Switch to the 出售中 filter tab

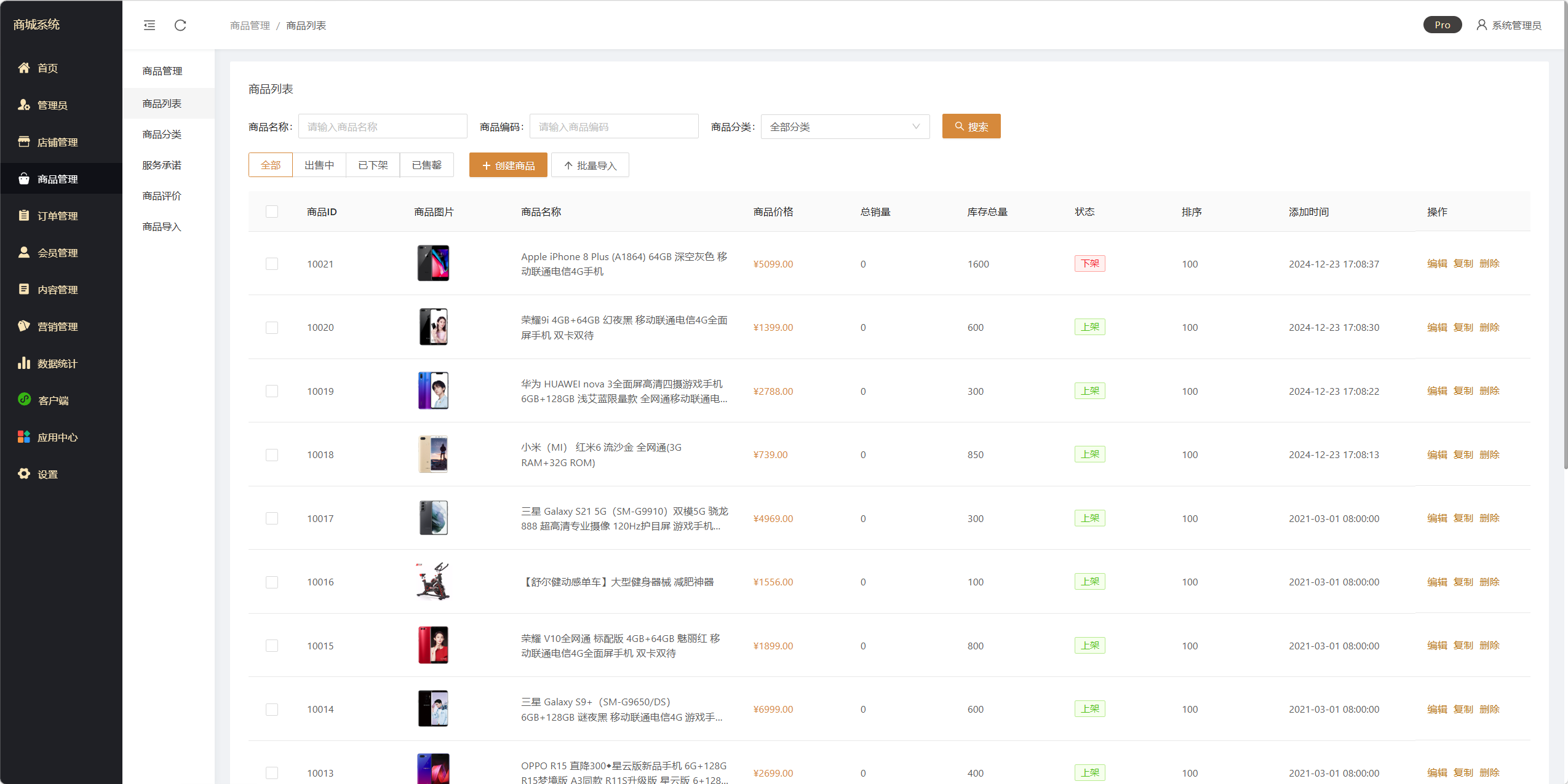pyautogui.click(x=319, y=165)
